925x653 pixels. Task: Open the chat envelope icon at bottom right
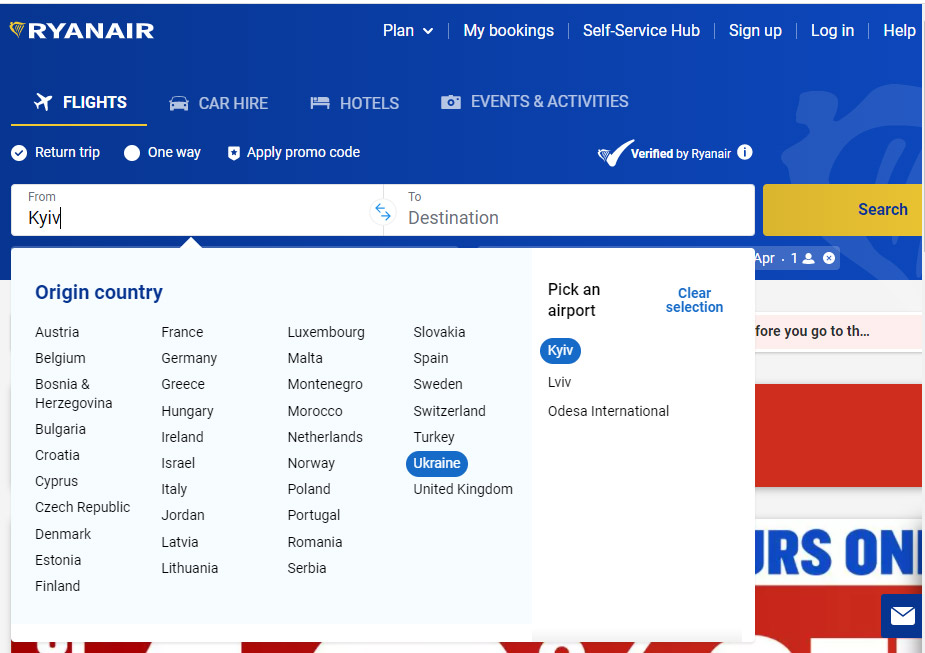click(901, 616)
